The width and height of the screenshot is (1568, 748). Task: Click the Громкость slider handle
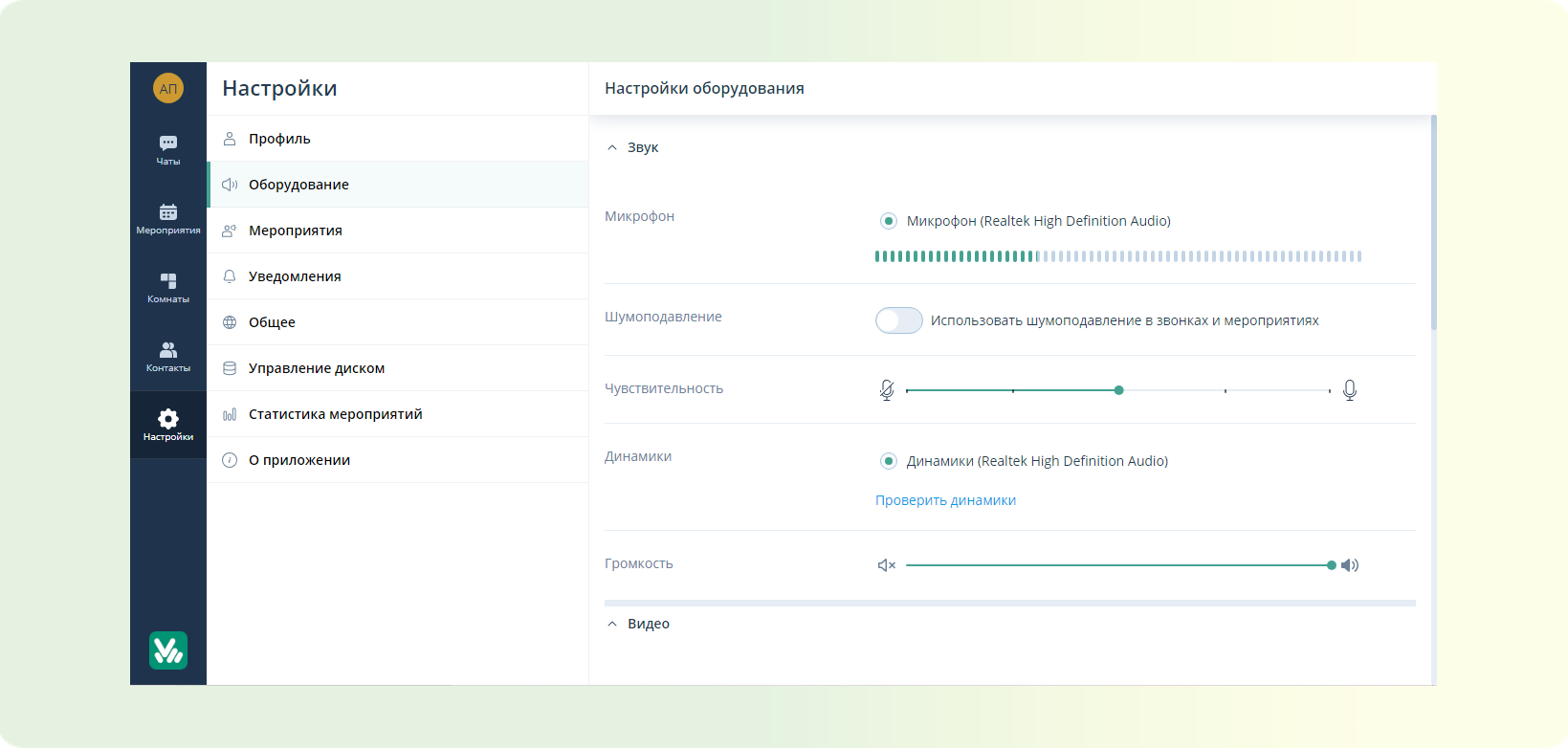pyautogui.click(x=1332, y=565)
